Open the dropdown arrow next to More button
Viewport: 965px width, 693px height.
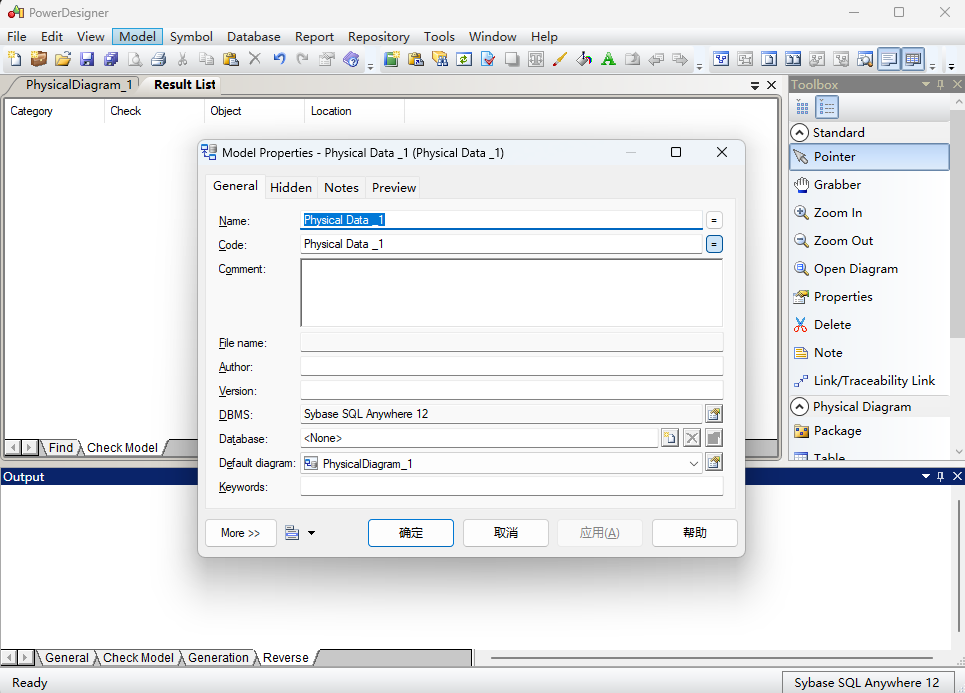pyautogui.click(x=311, y=533)
